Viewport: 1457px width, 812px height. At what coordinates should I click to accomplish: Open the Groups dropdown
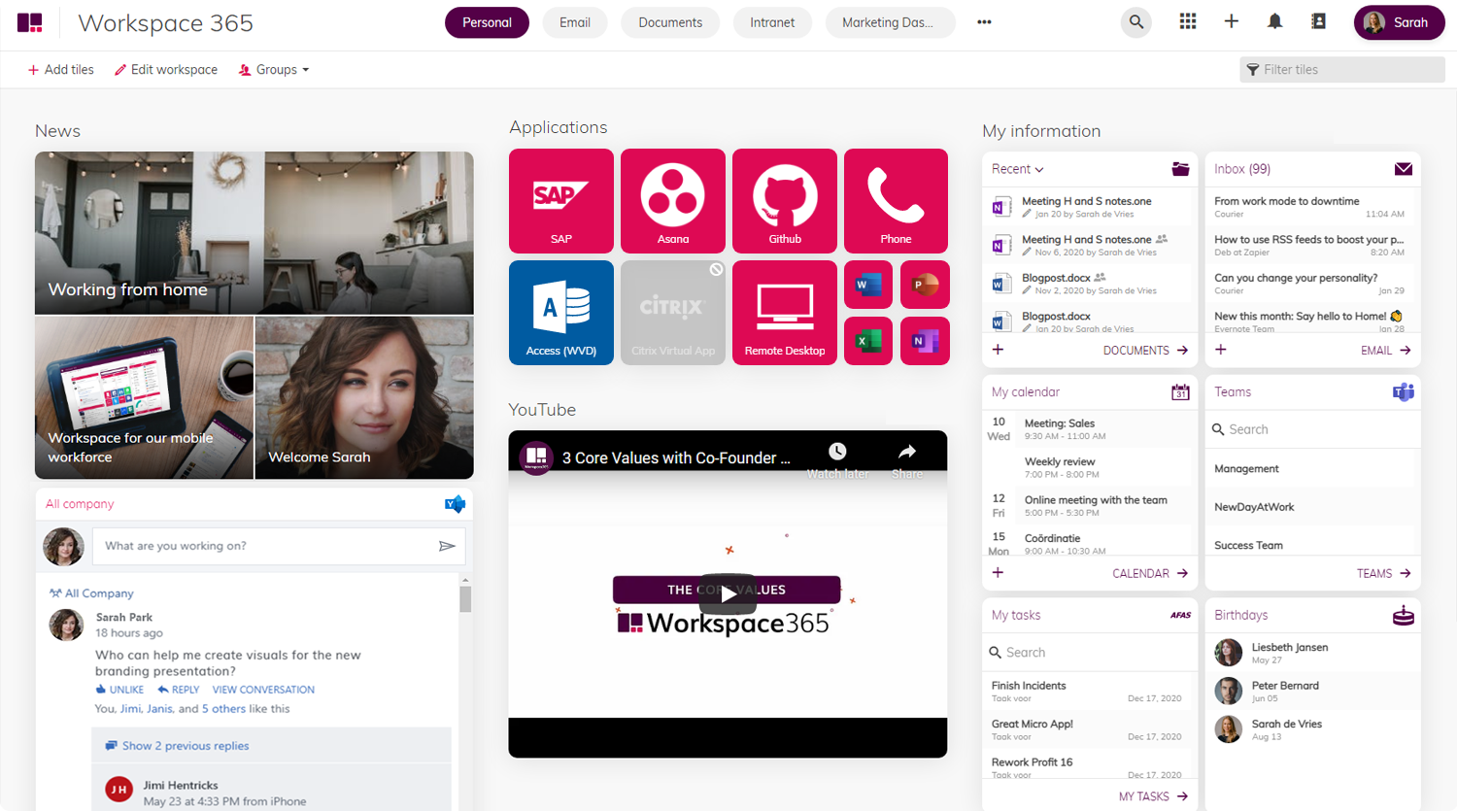(274, 70)
